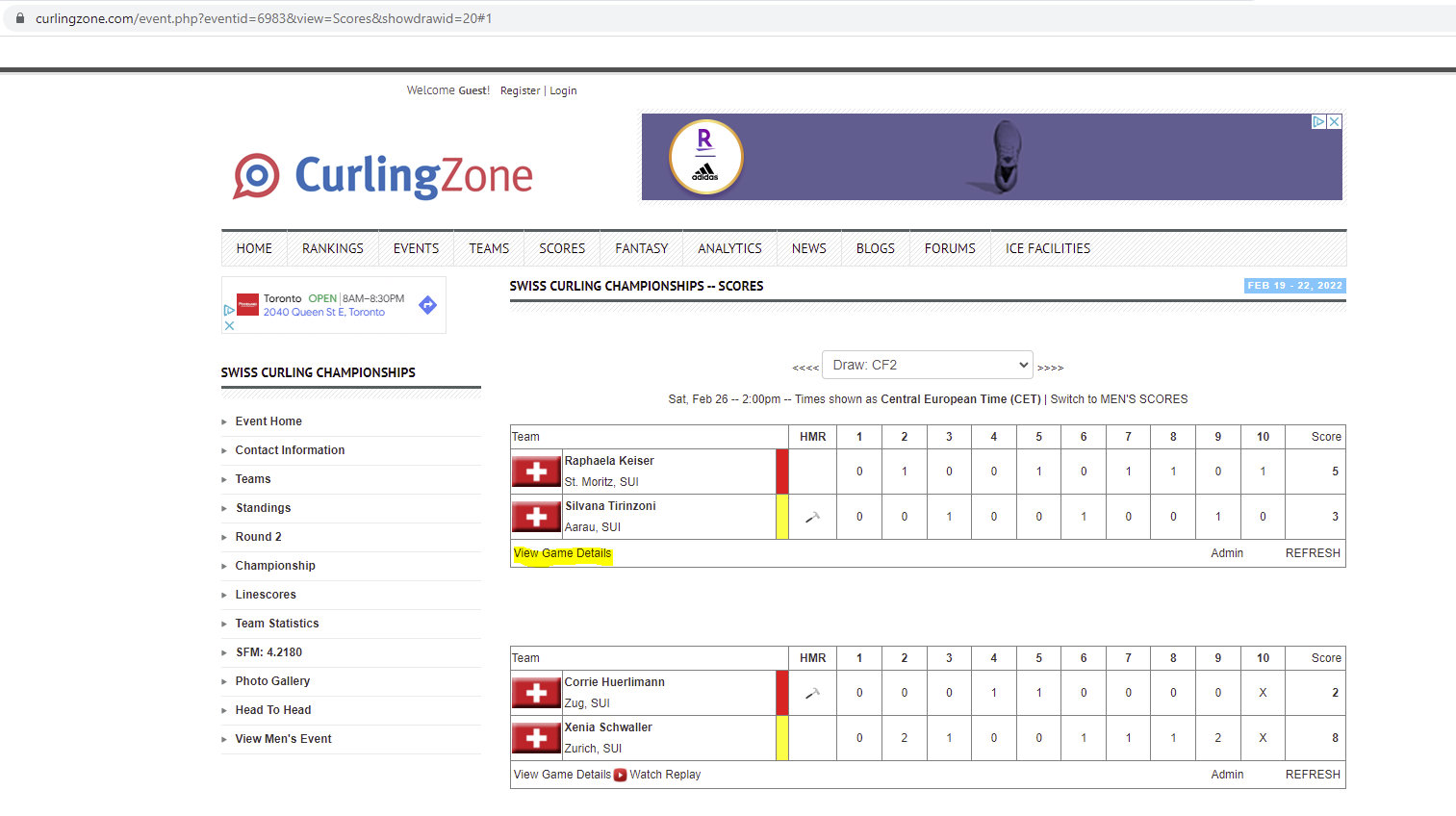The width and height of the screenshot is (1456, 816).
Task: Click highlighted View Game Details link
Action: (x=562, y=553)
